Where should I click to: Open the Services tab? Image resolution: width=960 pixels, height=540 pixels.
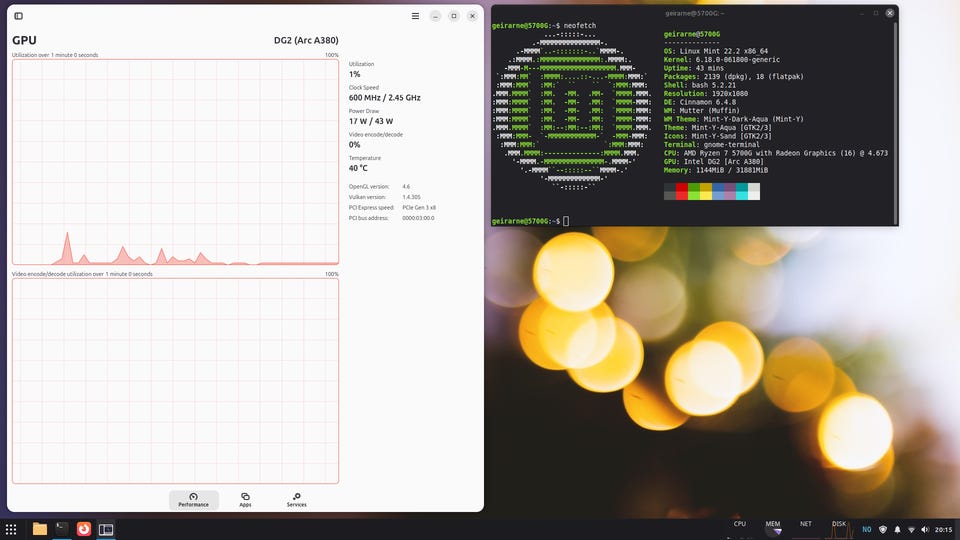296,499
